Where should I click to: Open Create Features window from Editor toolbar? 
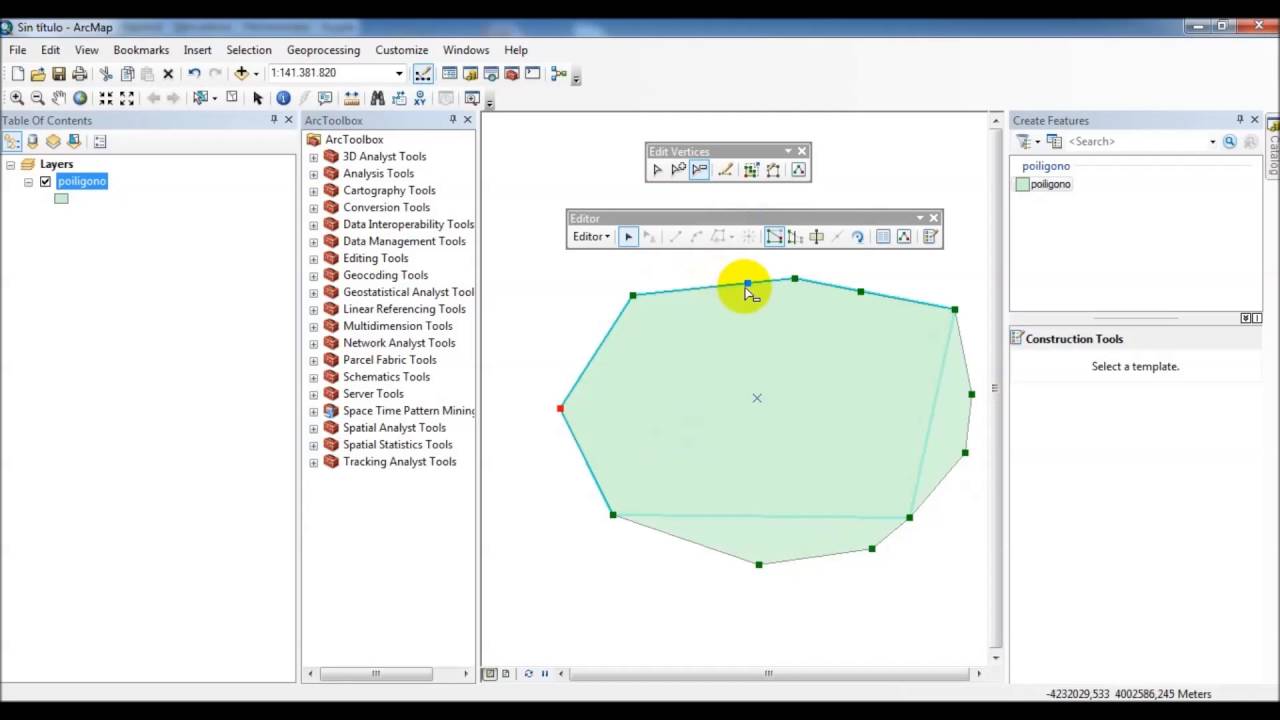930,237
